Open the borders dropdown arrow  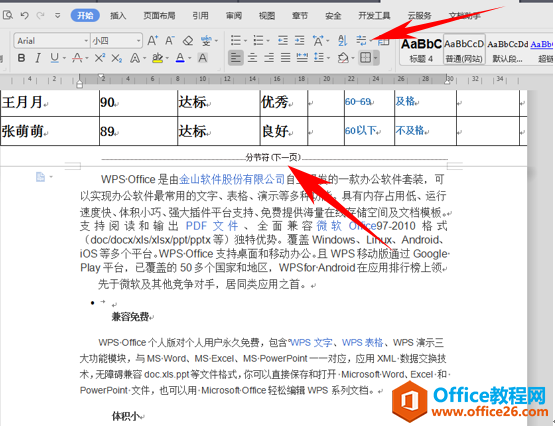(x=376, y=58)
